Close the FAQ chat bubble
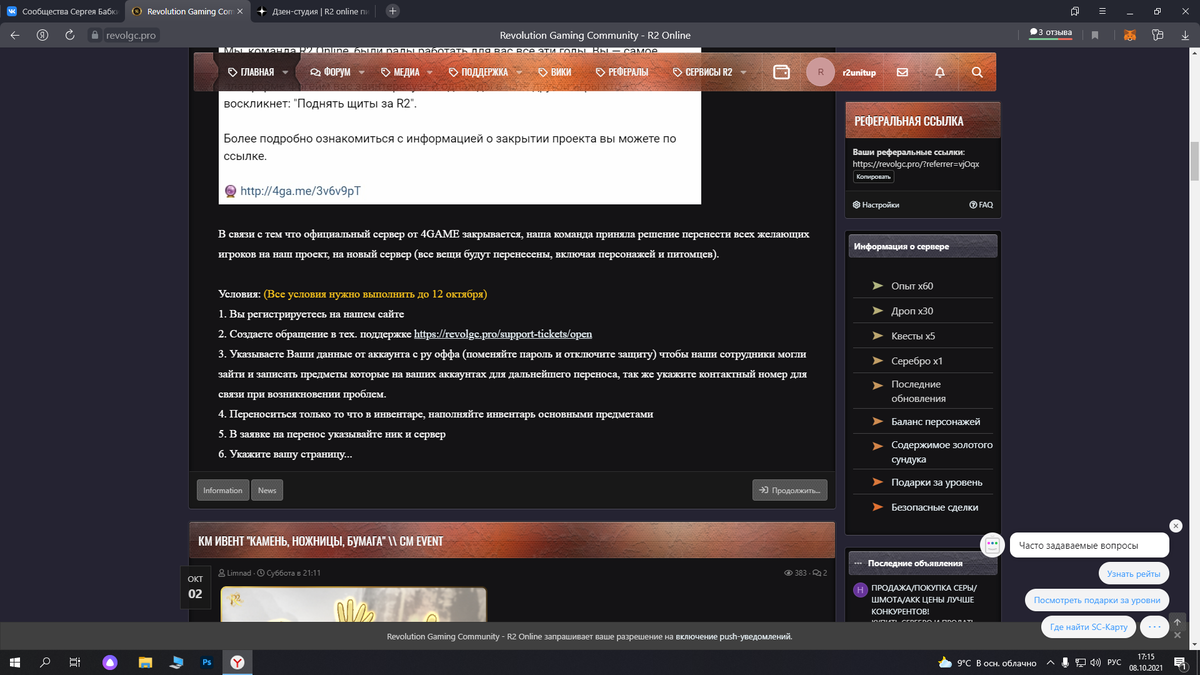 click(1176, 526)
